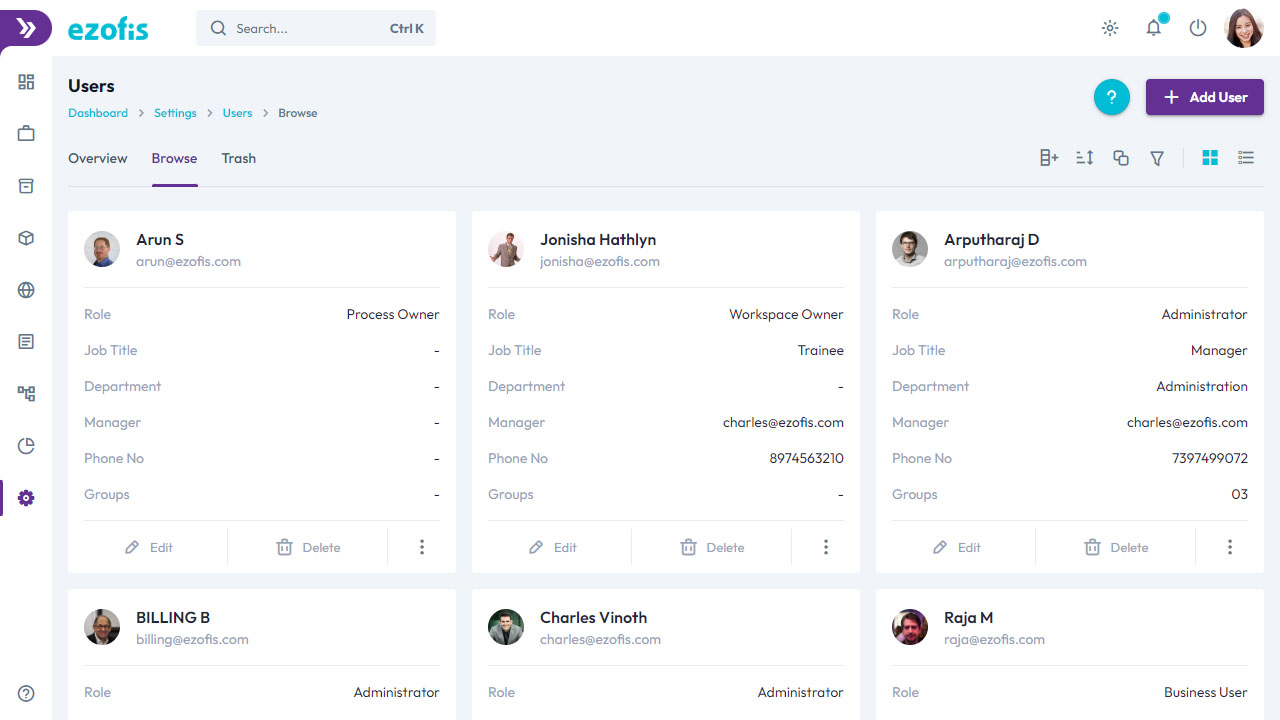Open the settings gear icon in sidebar
This screenshot has width=1280, height=720.
[26, 498]
